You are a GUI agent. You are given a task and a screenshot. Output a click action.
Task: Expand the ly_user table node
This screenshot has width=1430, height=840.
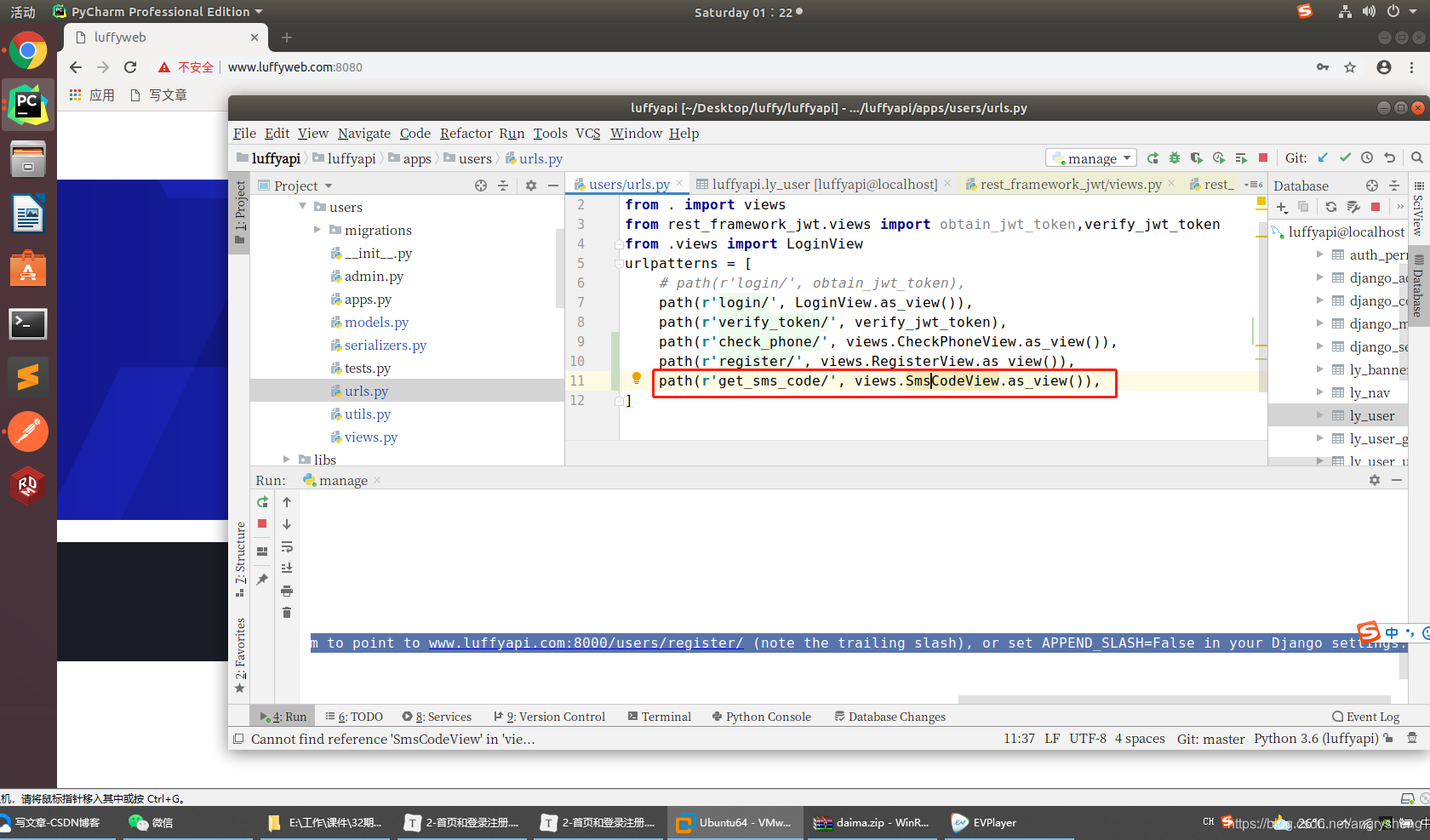click(x=1319, y=415)
